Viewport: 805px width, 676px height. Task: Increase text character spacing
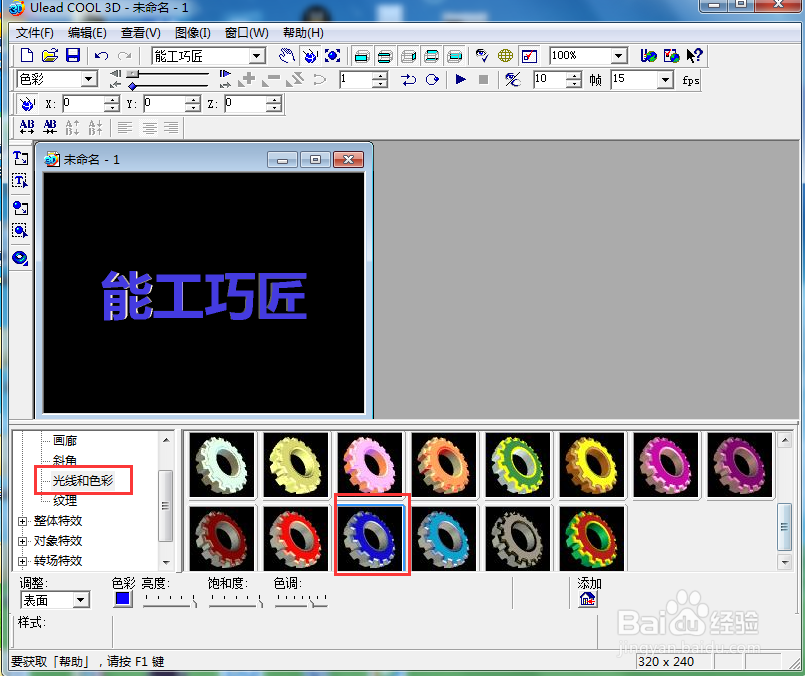coord(27,127)
